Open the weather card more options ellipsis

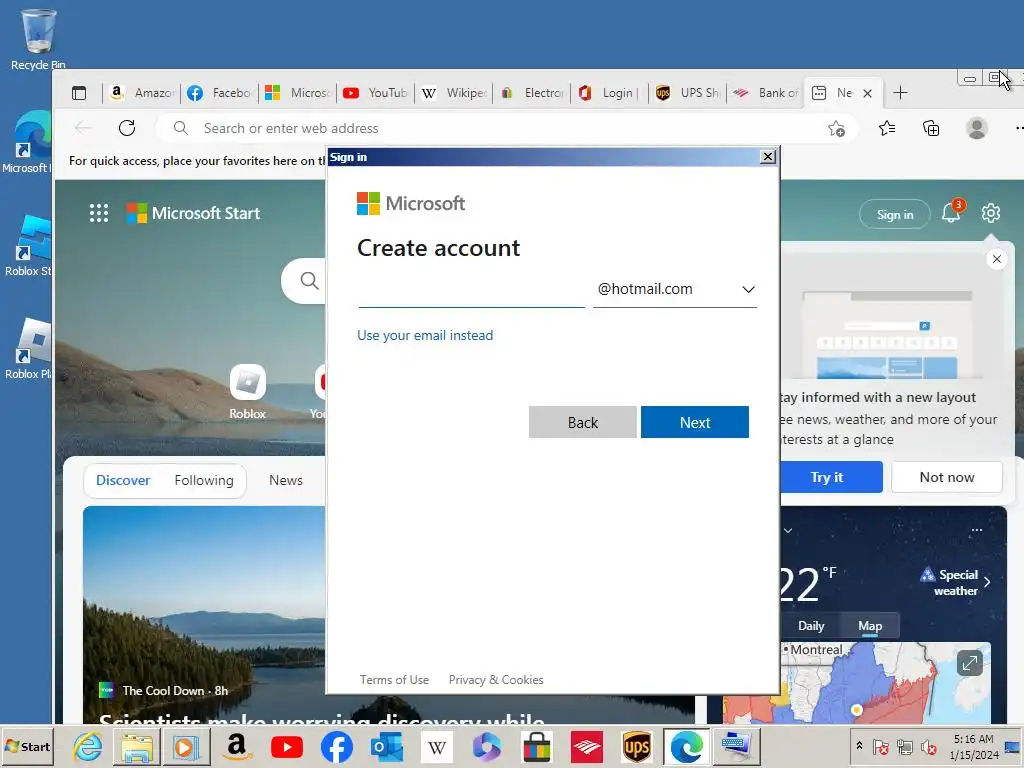(x=976, y=530)
